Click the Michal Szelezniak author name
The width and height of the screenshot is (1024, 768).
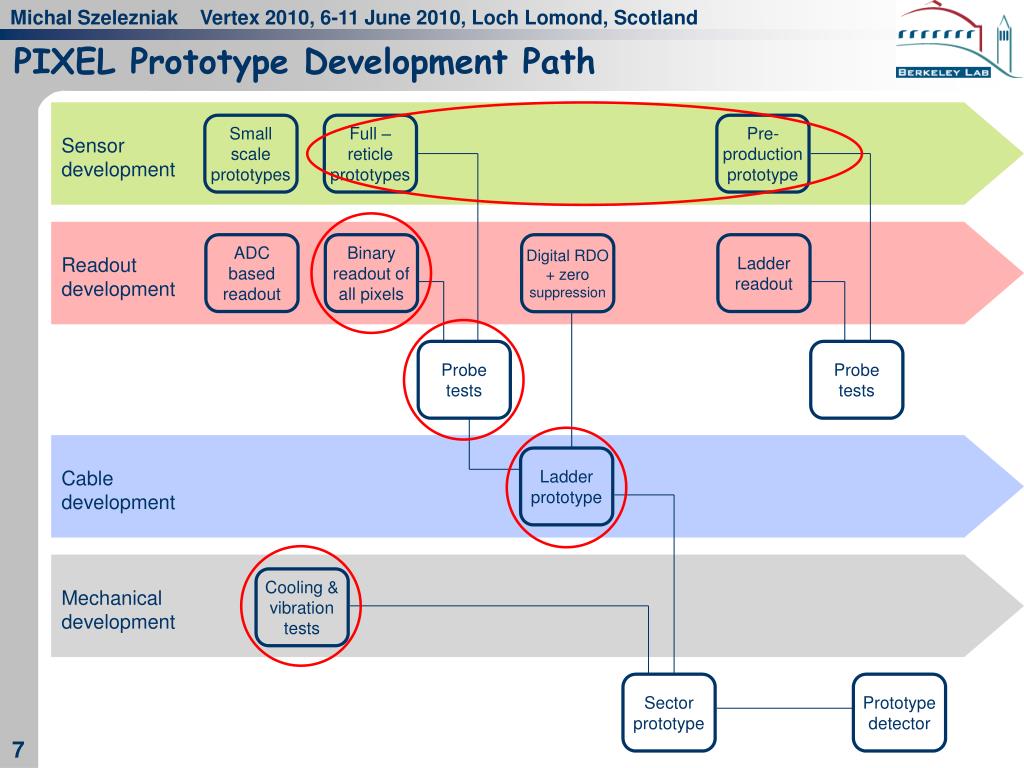94,18
